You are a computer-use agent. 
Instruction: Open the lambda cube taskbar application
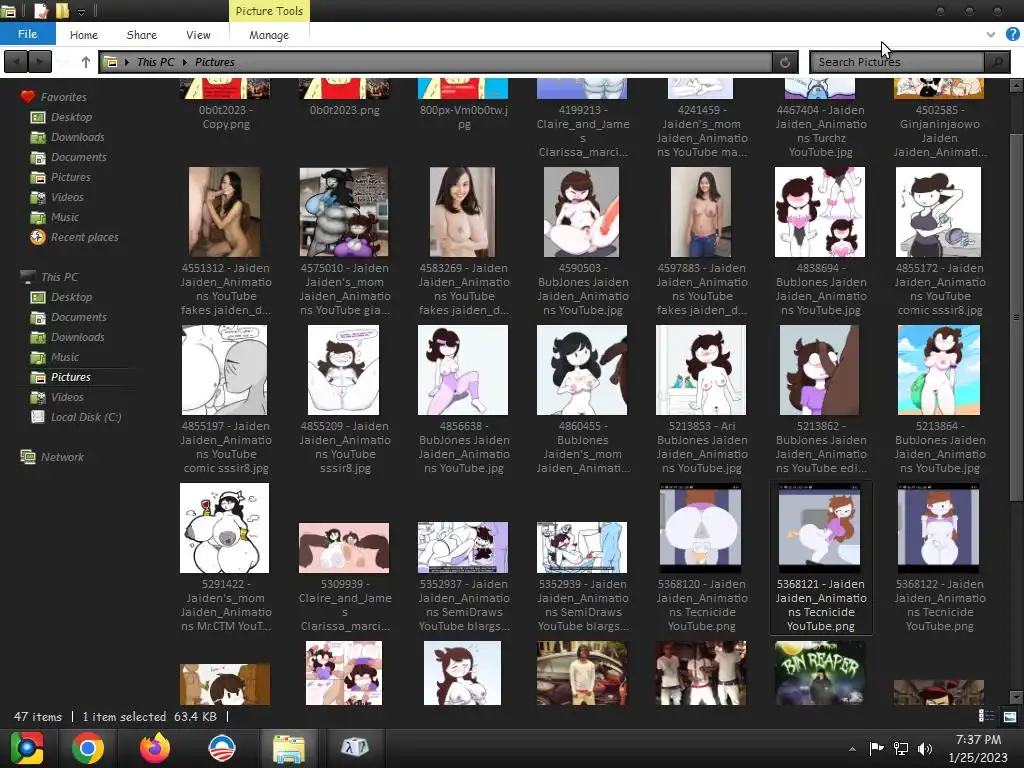(355, 746)
